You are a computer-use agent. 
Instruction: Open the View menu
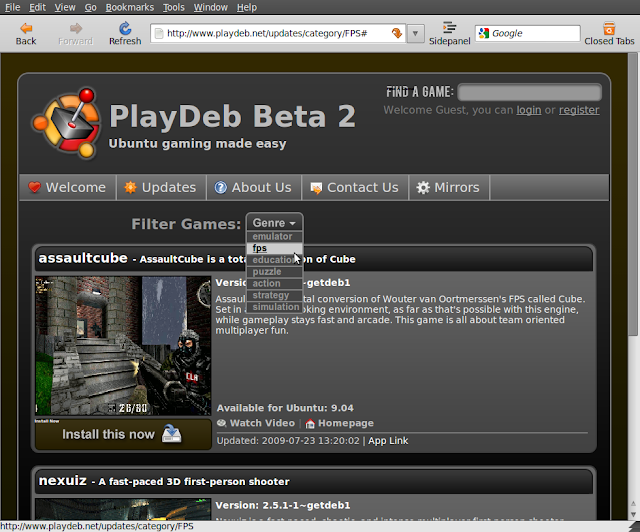(65, 7)
